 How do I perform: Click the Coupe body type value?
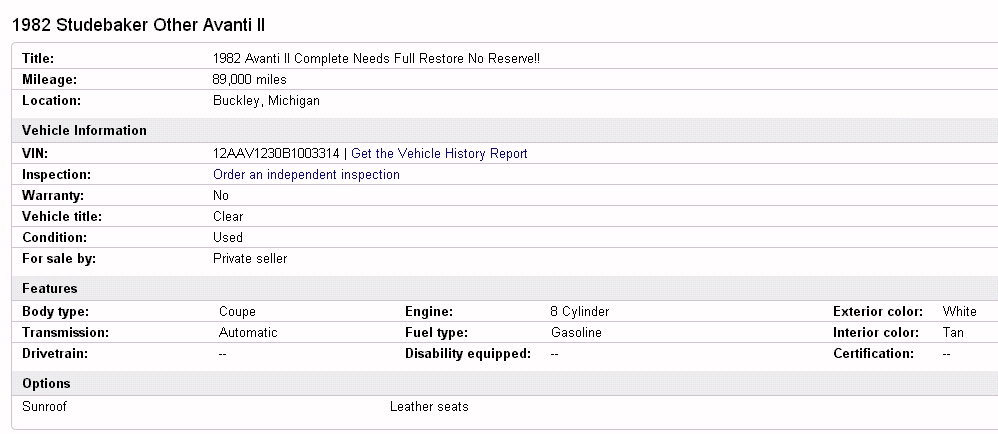click(236, 312)
